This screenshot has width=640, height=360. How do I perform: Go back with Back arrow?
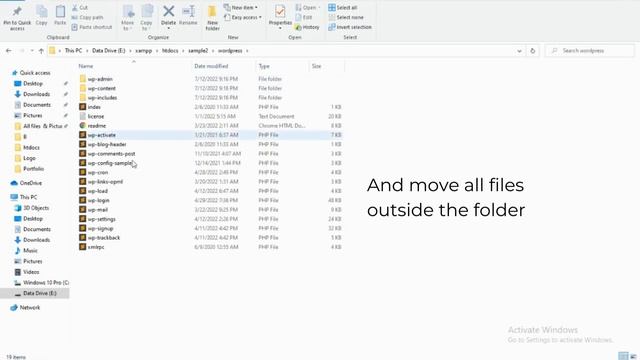coord(9,51)
